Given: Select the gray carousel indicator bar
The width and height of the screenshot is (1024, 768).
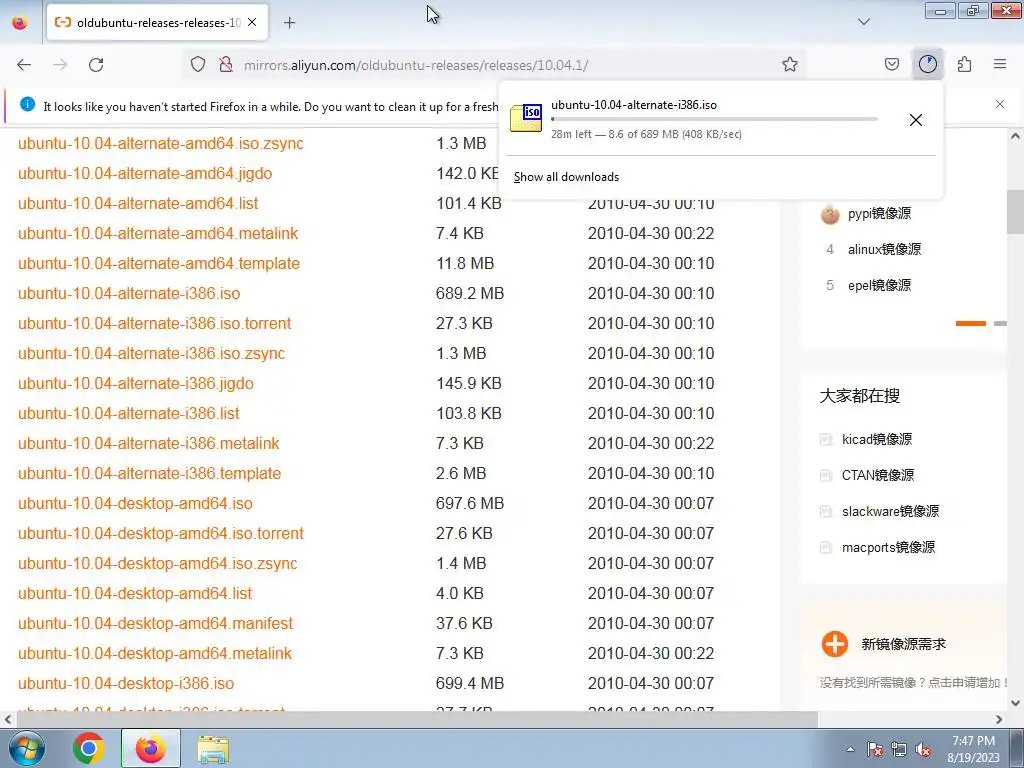Looking at the screenshot, I should point(1000,323).
